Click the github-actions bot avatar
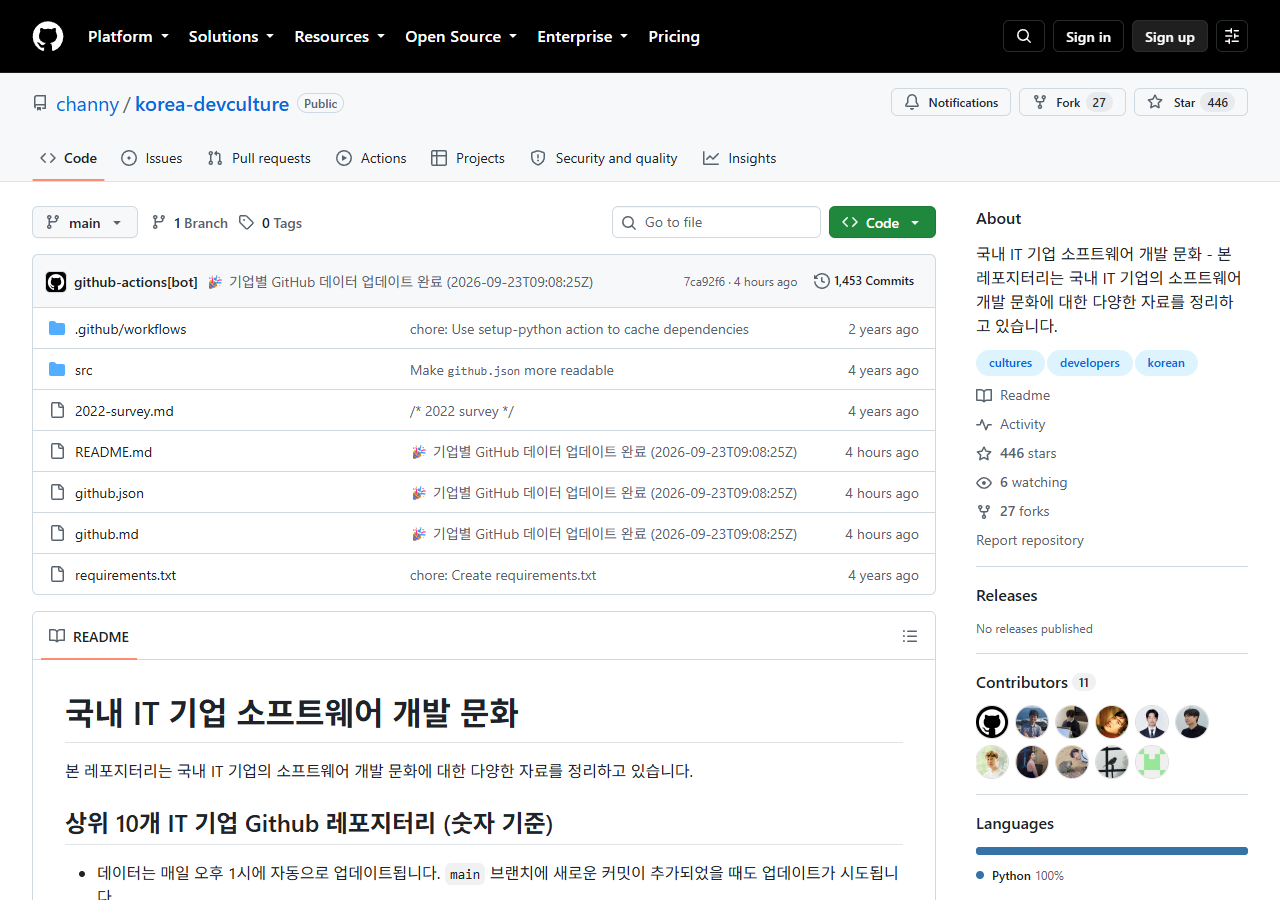The width and height of the screenshot is (1280, 900). click(x=56, y=282)
